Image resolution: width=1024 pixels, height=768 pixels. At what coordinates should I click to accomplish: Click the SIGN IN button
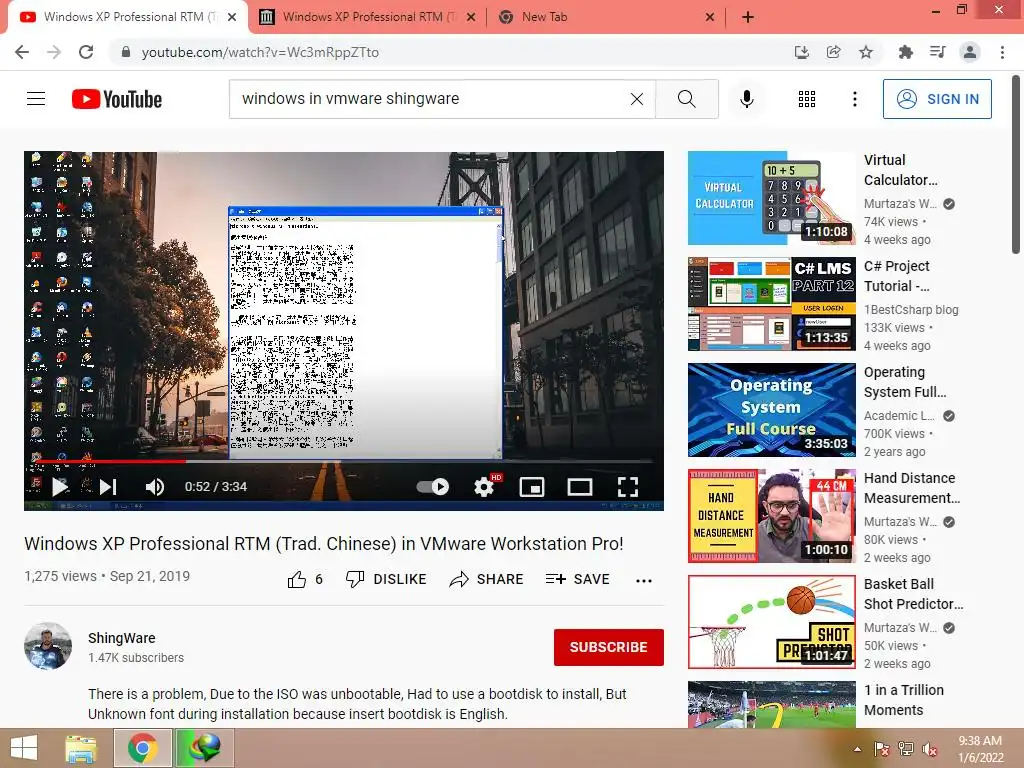click(937, 99)
